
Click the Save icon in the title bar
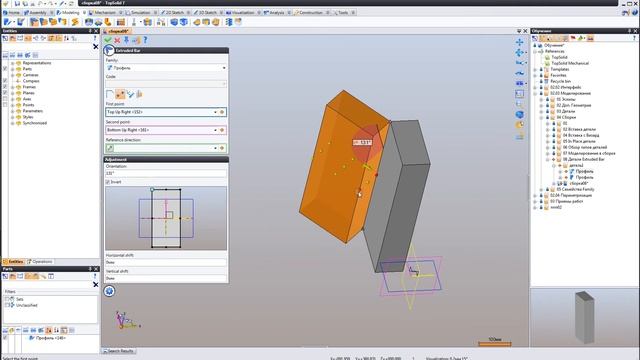(x=17, y=3)
